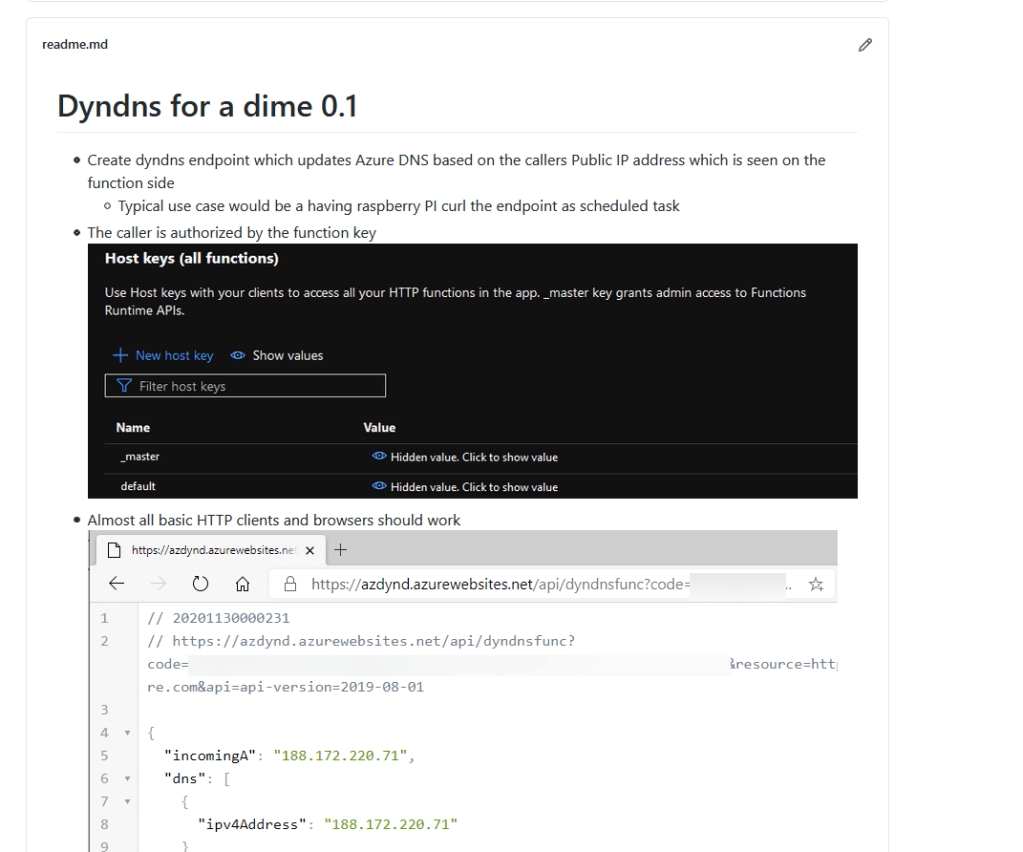The width and height of the screenshot is (1023, 852).
Task: Reveal the hidden _master key value
Action: click(x=464, y=457)
